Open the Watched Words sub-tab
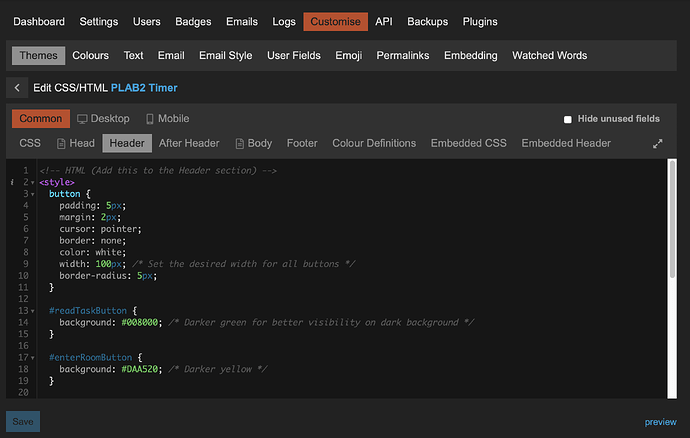This screenshot has width=690, height=438. pyautogui.click(x=549, y=55)
